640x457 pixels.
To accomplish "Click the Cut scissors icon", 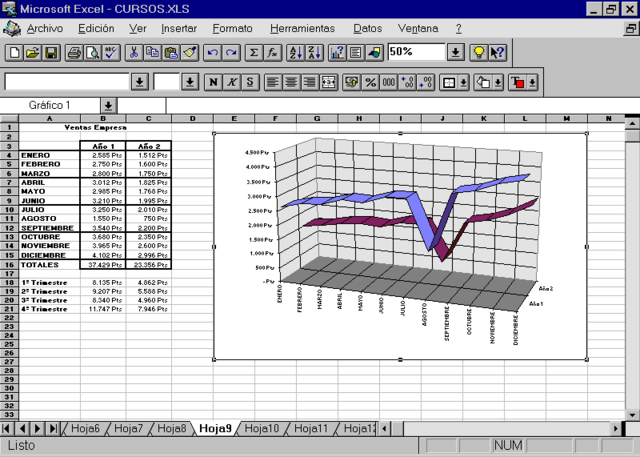I will coord(134,53).
